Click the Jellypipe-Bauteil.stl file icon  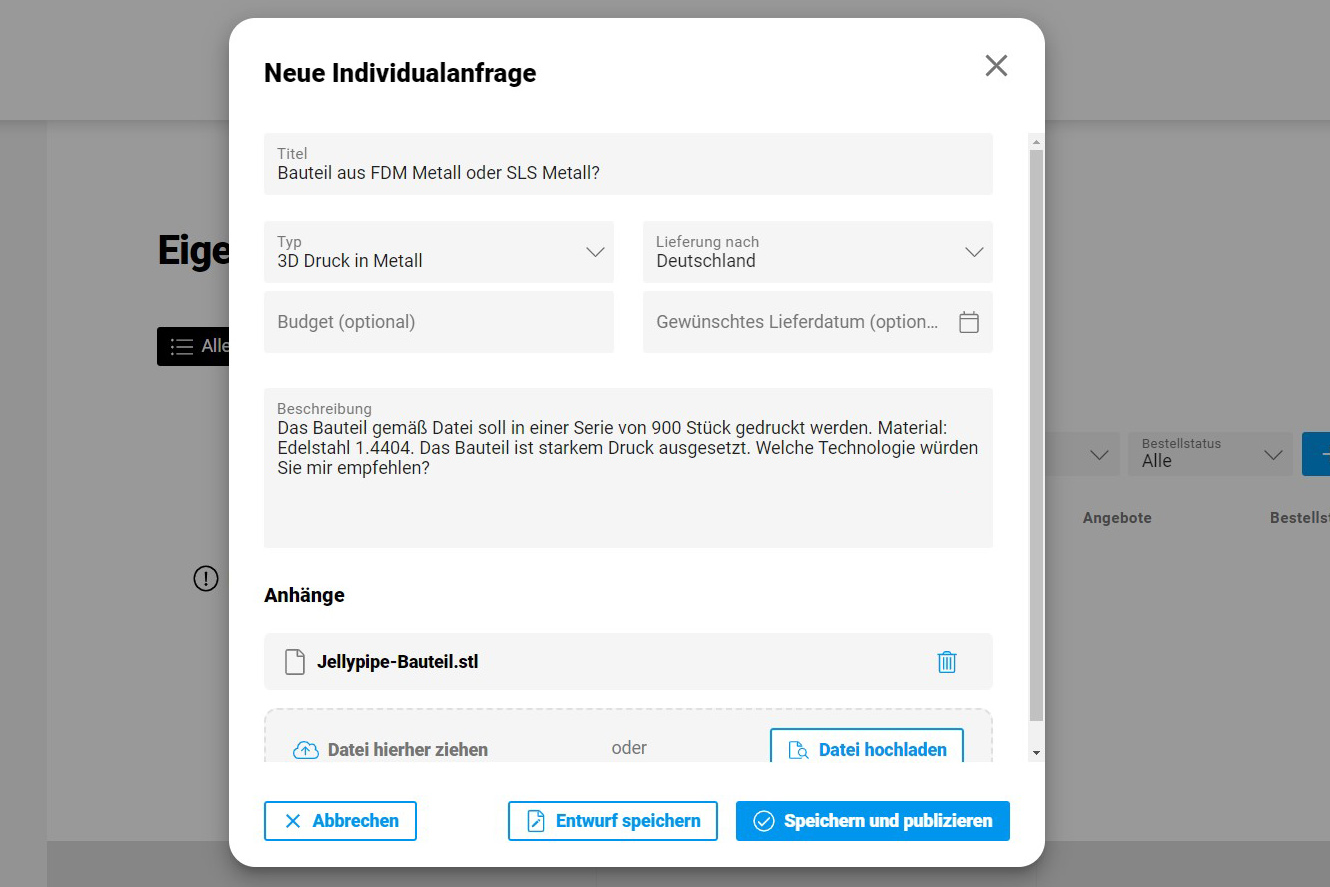point(294,662)
